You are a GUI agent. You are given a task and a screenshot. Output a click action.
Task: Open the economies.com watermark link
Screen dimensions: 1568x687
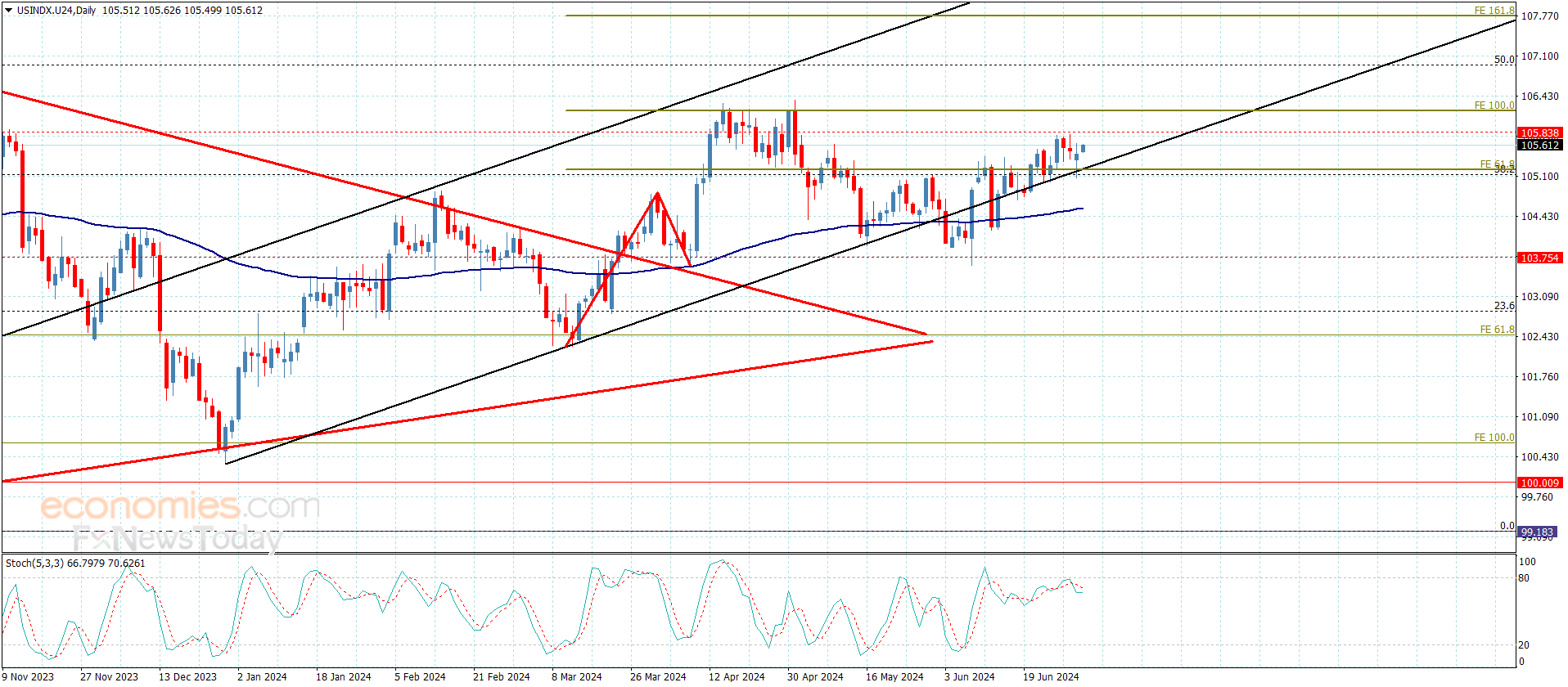click(x=180, y=506)
